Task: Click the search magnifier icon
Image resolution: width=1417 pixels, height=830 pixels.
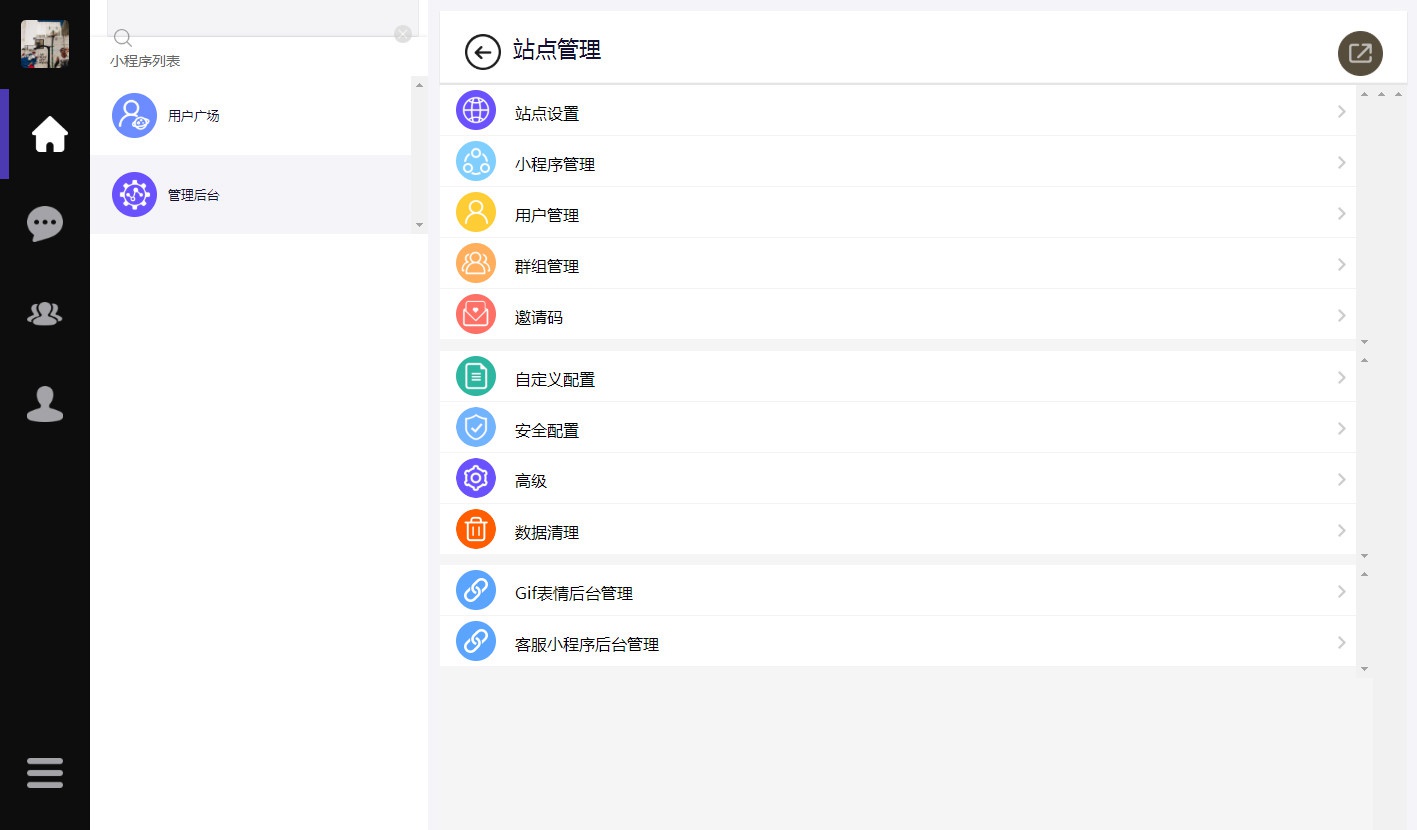Action: coord(123,38)
